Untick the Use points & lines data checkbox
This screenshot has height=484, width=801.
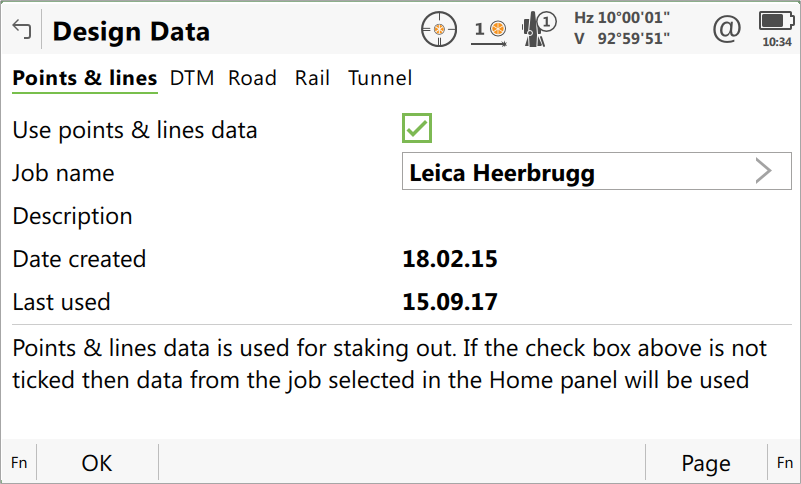(417, 129)
